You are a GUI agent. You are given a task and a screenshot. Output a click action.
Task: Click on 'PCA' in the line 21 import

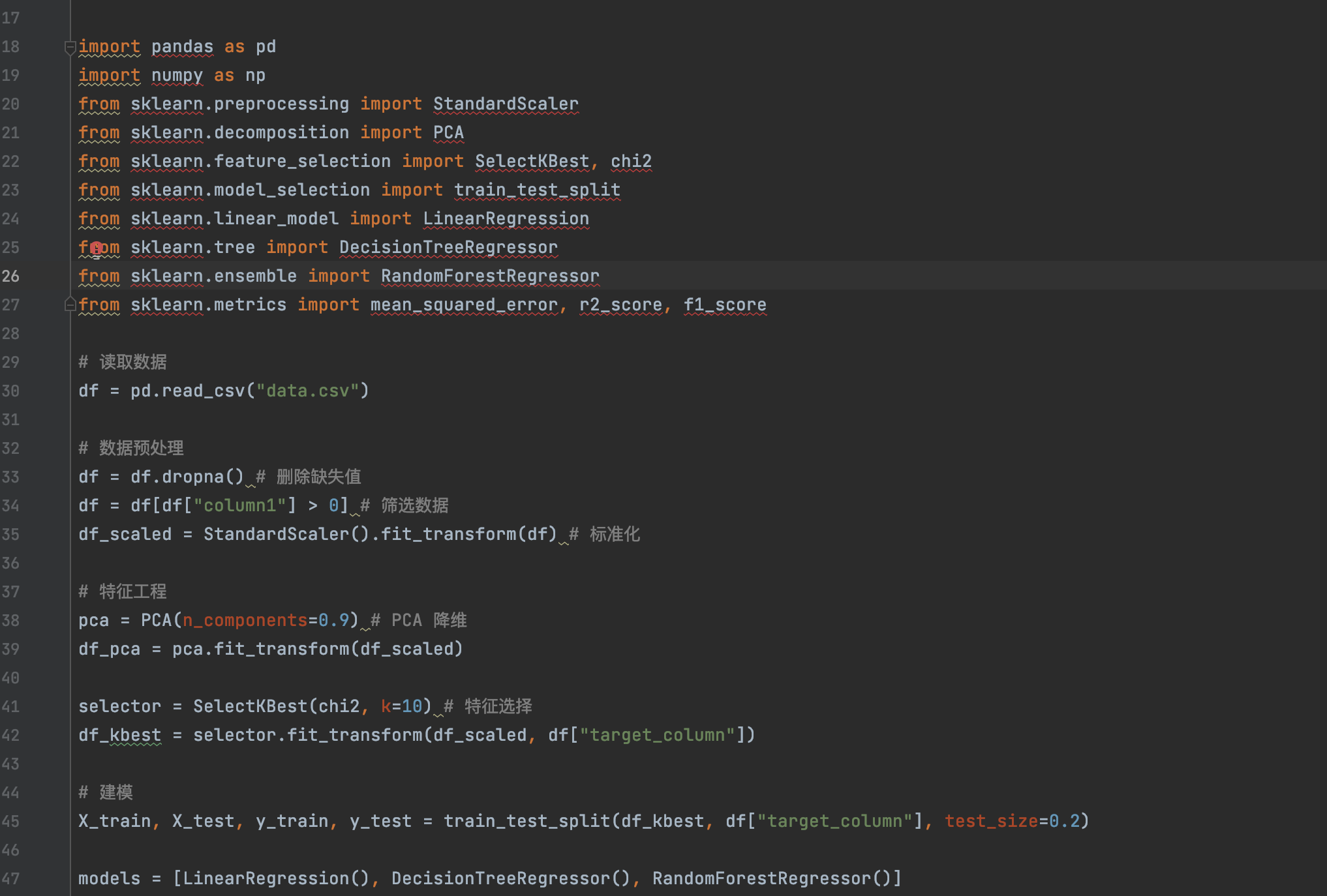(448, 133)
